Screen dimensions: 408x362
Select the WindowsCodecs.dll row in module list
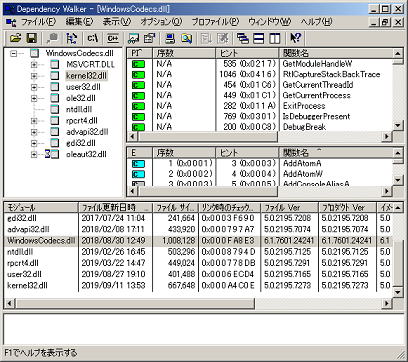[199, 241]
